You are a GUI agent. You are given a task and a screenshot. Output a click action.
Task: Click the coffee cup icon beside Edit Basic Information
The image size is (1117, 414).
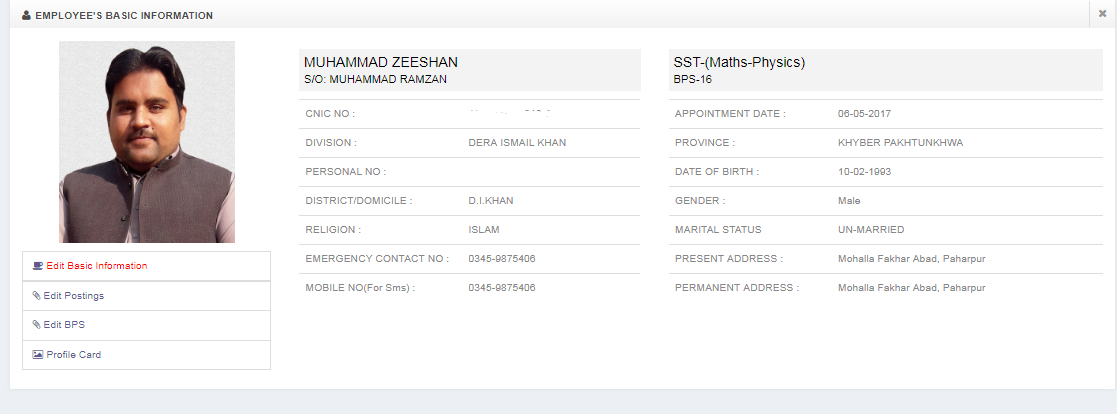point(38,266)
